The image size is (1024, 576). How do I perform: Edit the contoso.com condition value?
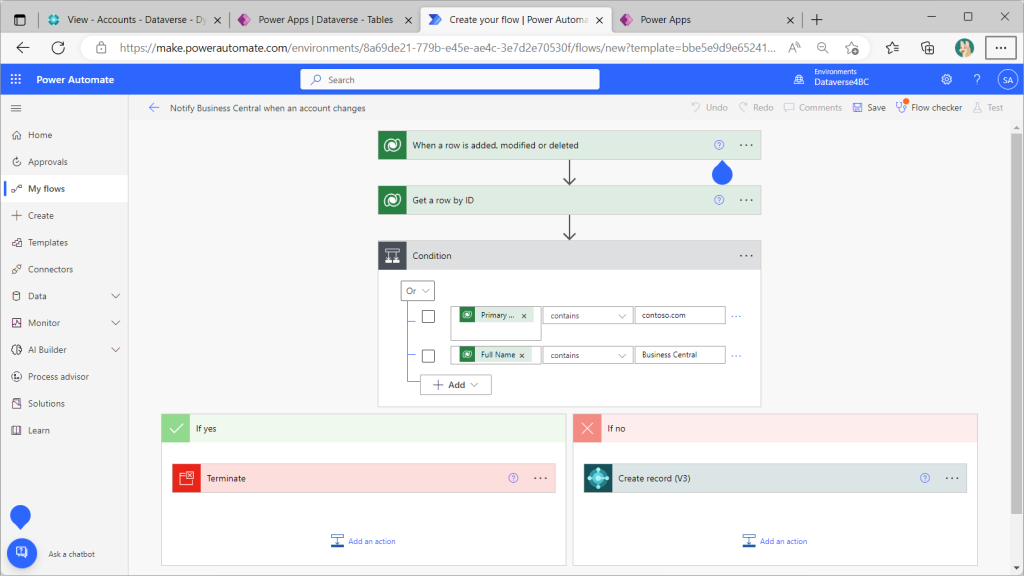680,315
